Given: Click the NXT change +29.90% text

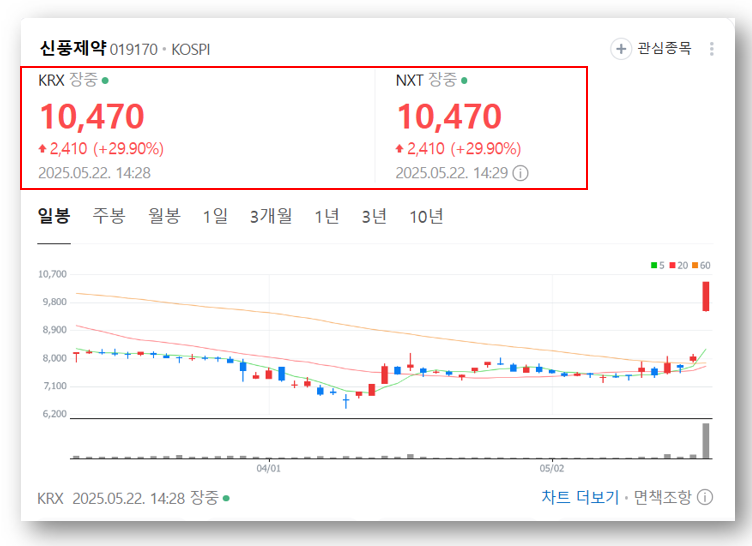Looking at the screenshot, I should click(486, 149).
